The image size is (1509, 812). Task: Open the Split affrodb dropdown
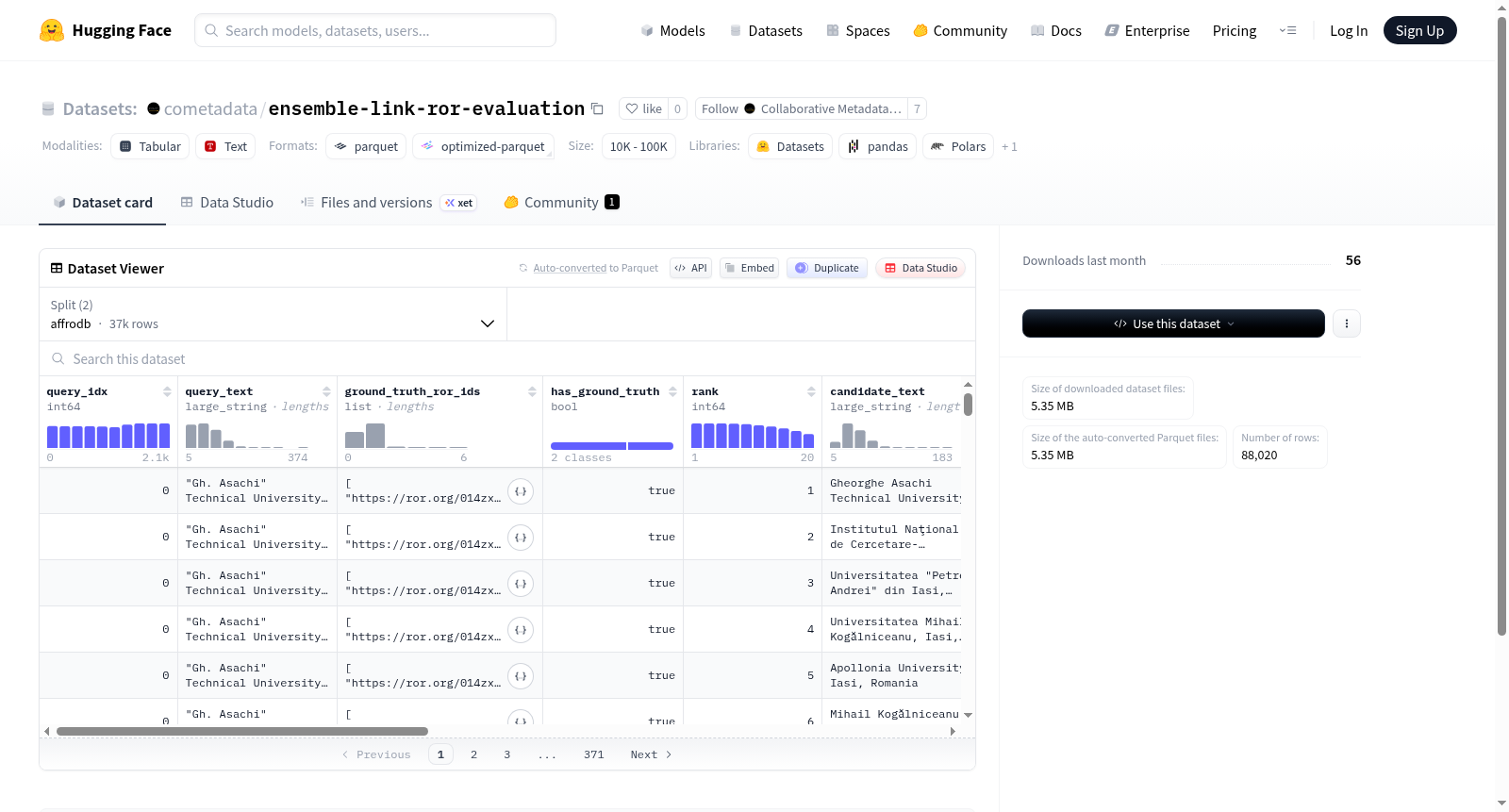click(273, 314)
